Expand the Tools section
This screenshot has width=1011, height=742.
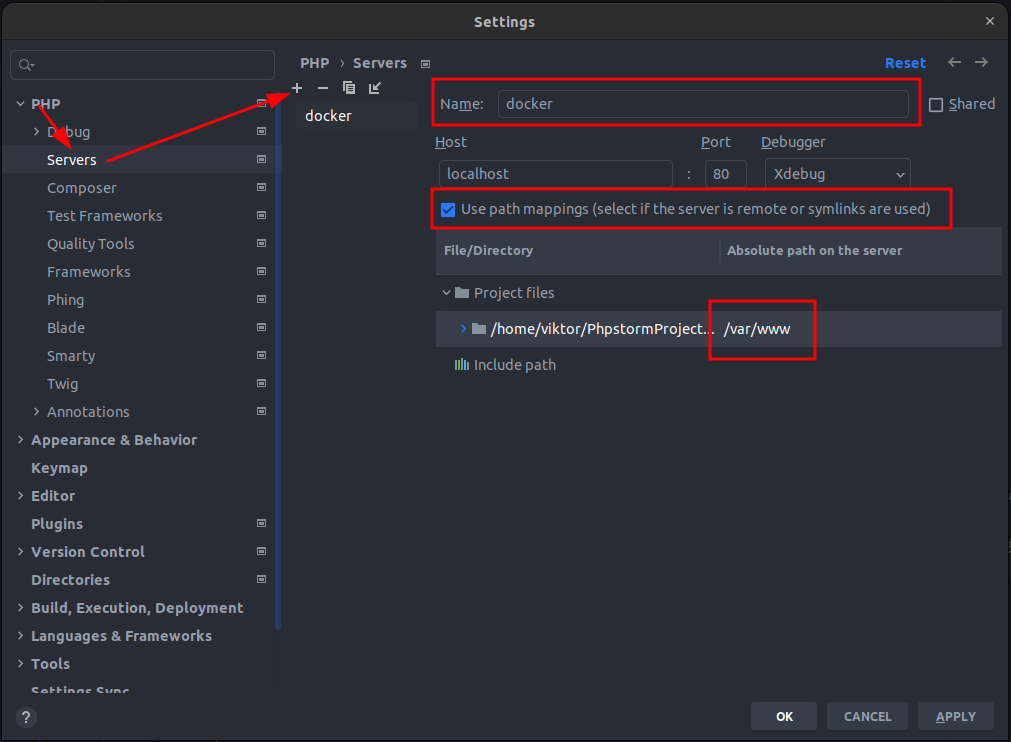point(21,663)
